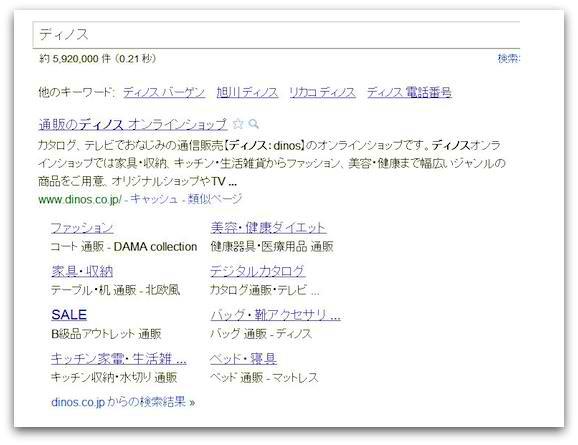
Task: Click the 検索 link at right edge
Action: (x=509, y=58)
